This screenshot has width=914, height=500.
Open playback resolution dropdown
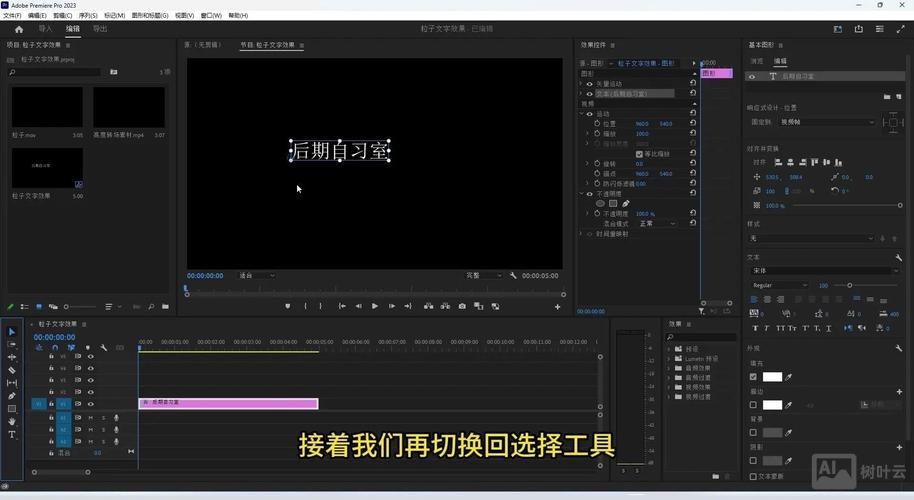click(483, 276)
